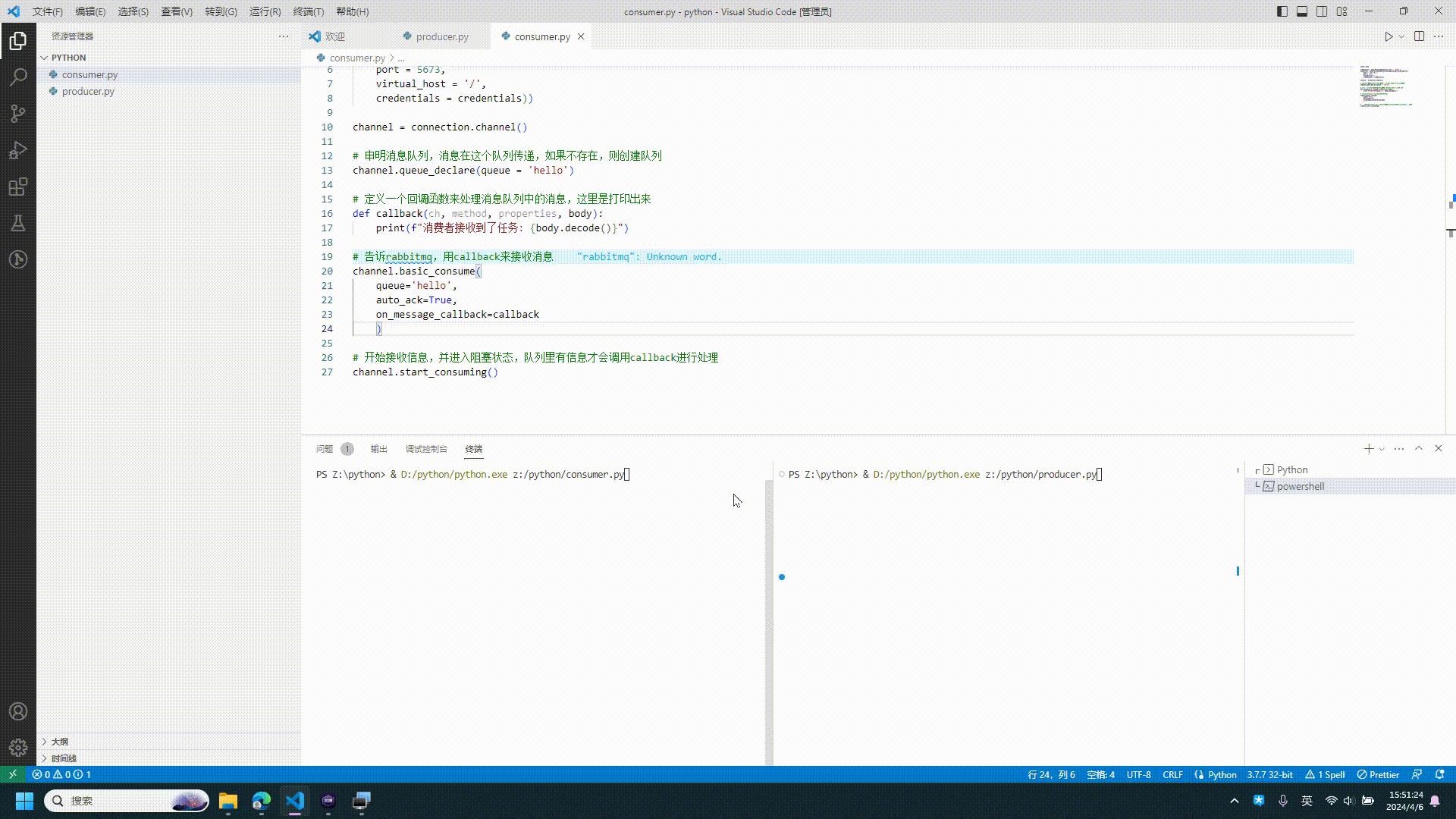This screenshot has width=1456, height=819.
Task: Open the 终端(T) menu
Action: [x=306, y=11]
